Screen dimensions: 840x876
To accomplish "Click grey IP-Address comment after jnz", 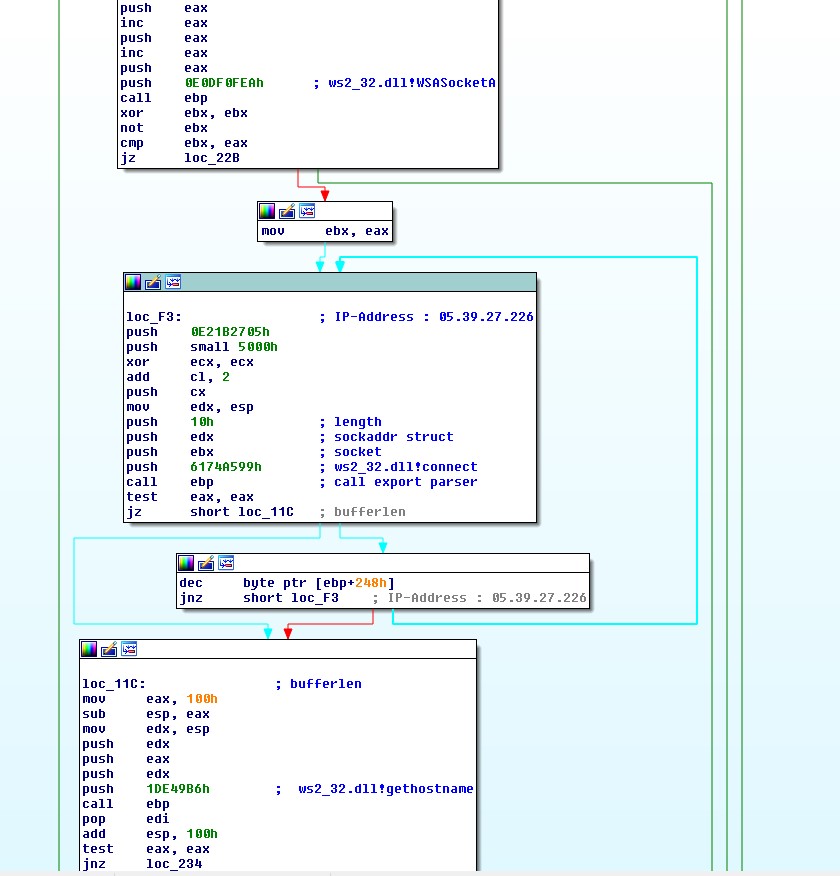I will tap(480, 598).
